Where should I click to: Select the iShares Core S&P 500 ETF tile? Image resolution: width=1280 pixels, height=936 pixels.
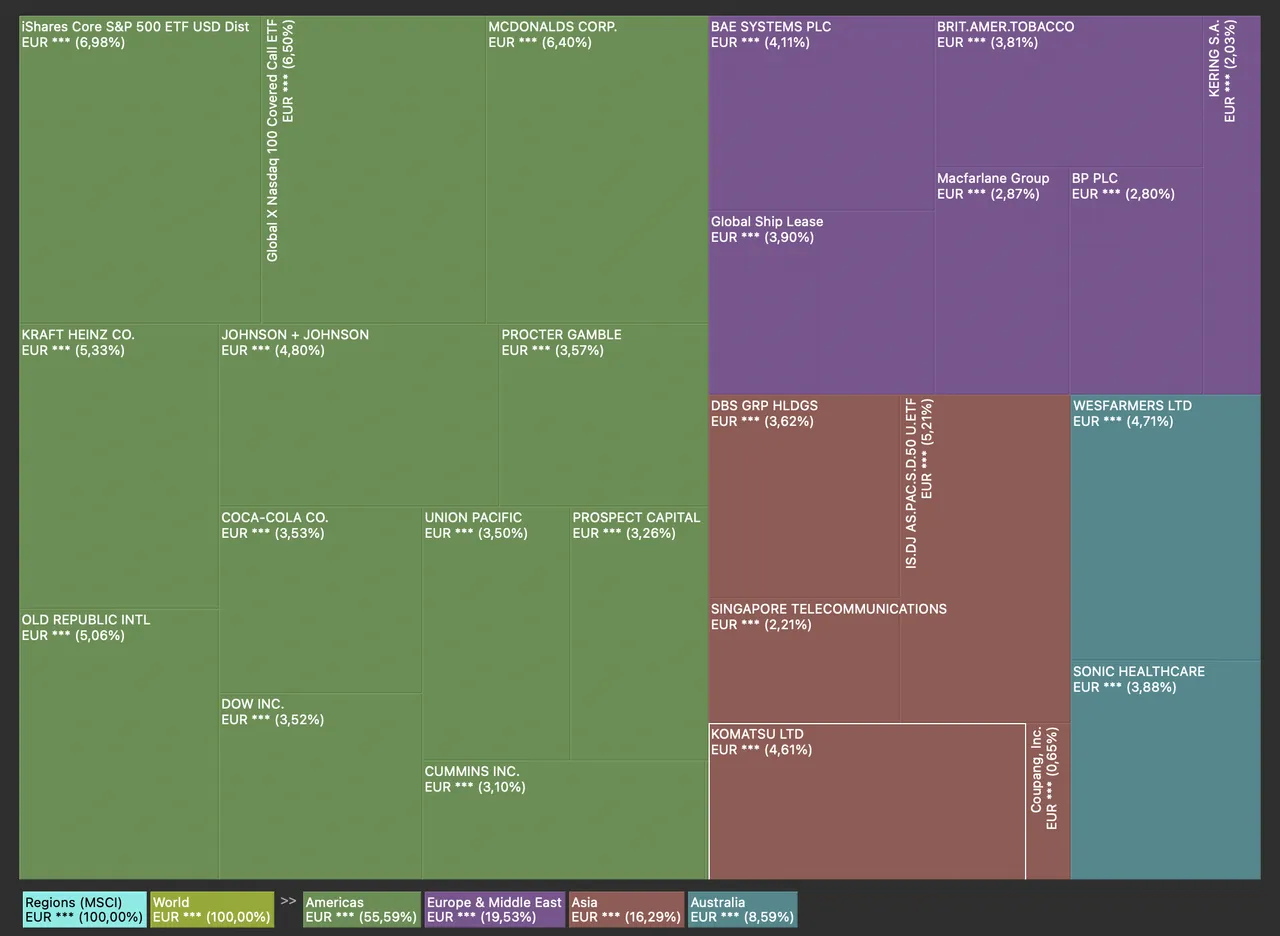tap(140, 169)
